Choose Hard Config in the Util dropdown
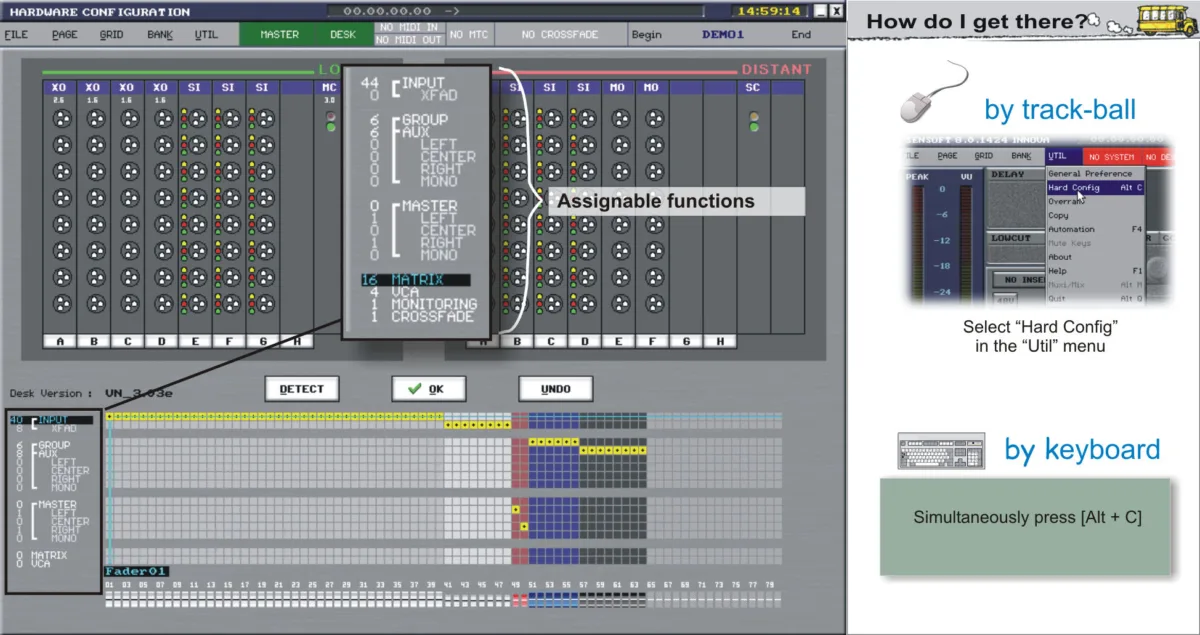This screenshot has height=635, width=1200. point(1095,188)
